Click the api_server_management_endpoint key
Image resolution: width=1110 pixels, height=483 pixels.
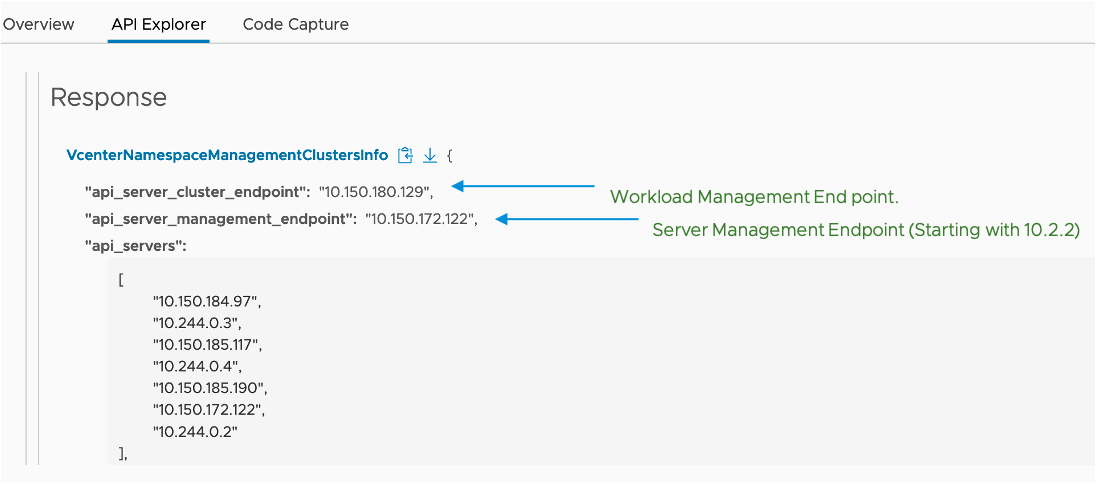pyautogui.click(x=220, y=219)
